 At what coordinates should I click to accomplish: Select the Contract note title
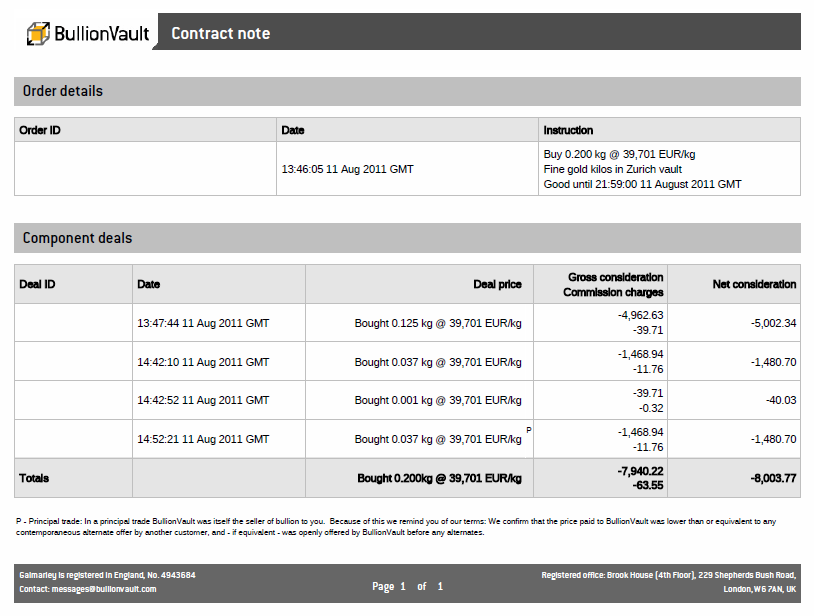coord(220,33)
